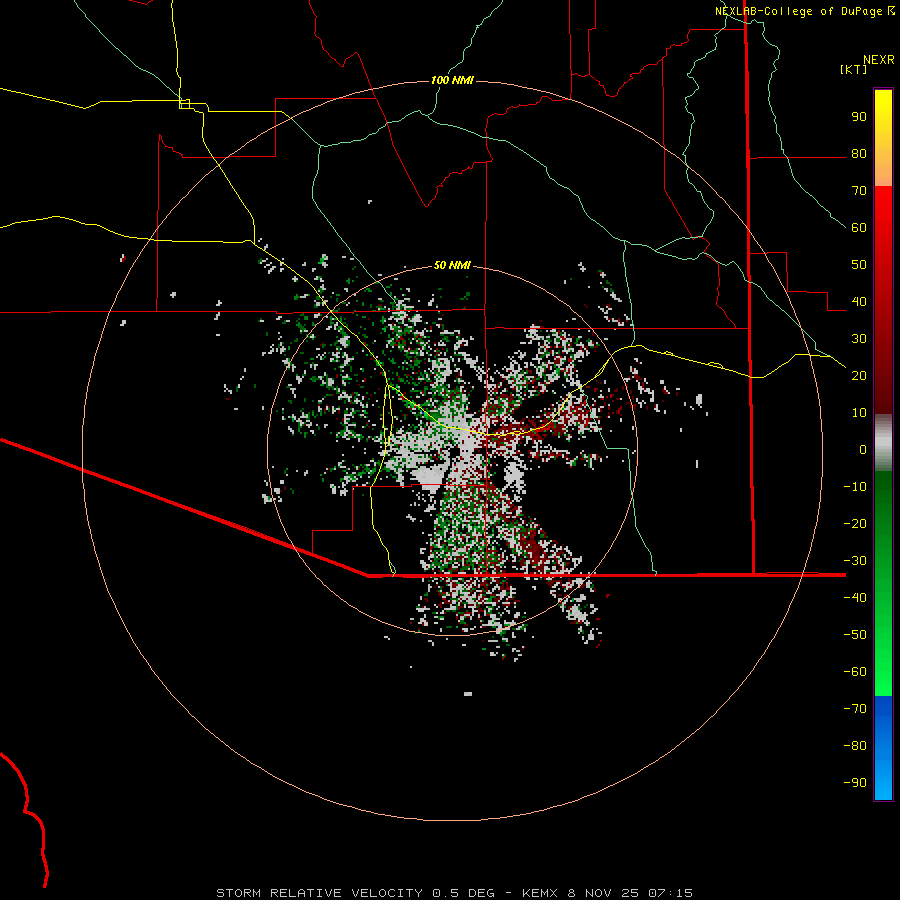This screenshot has height=900, width=900.
Task: Click the 0 value on velocity scale
Action: point(863,449)
